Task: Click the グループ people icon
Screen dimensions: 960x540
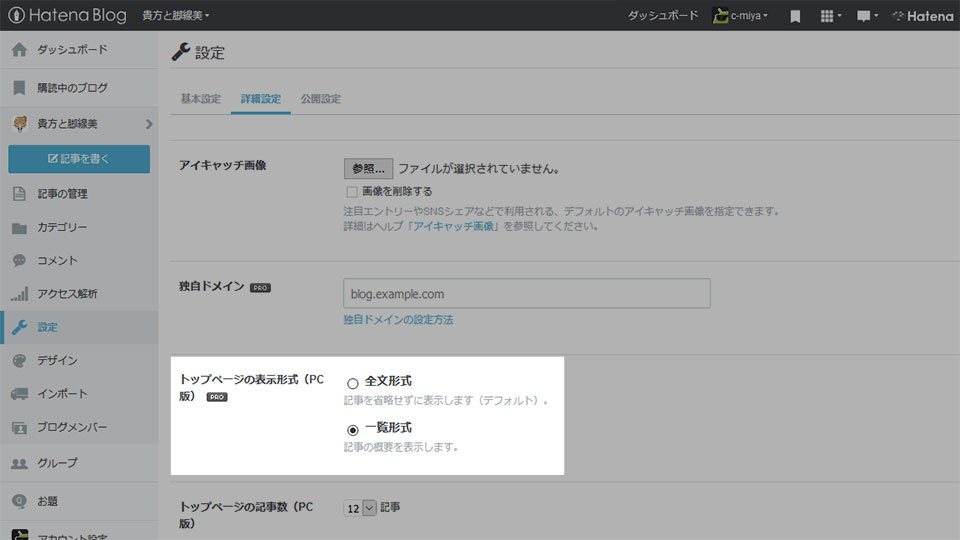Action: tap(20, 463)
